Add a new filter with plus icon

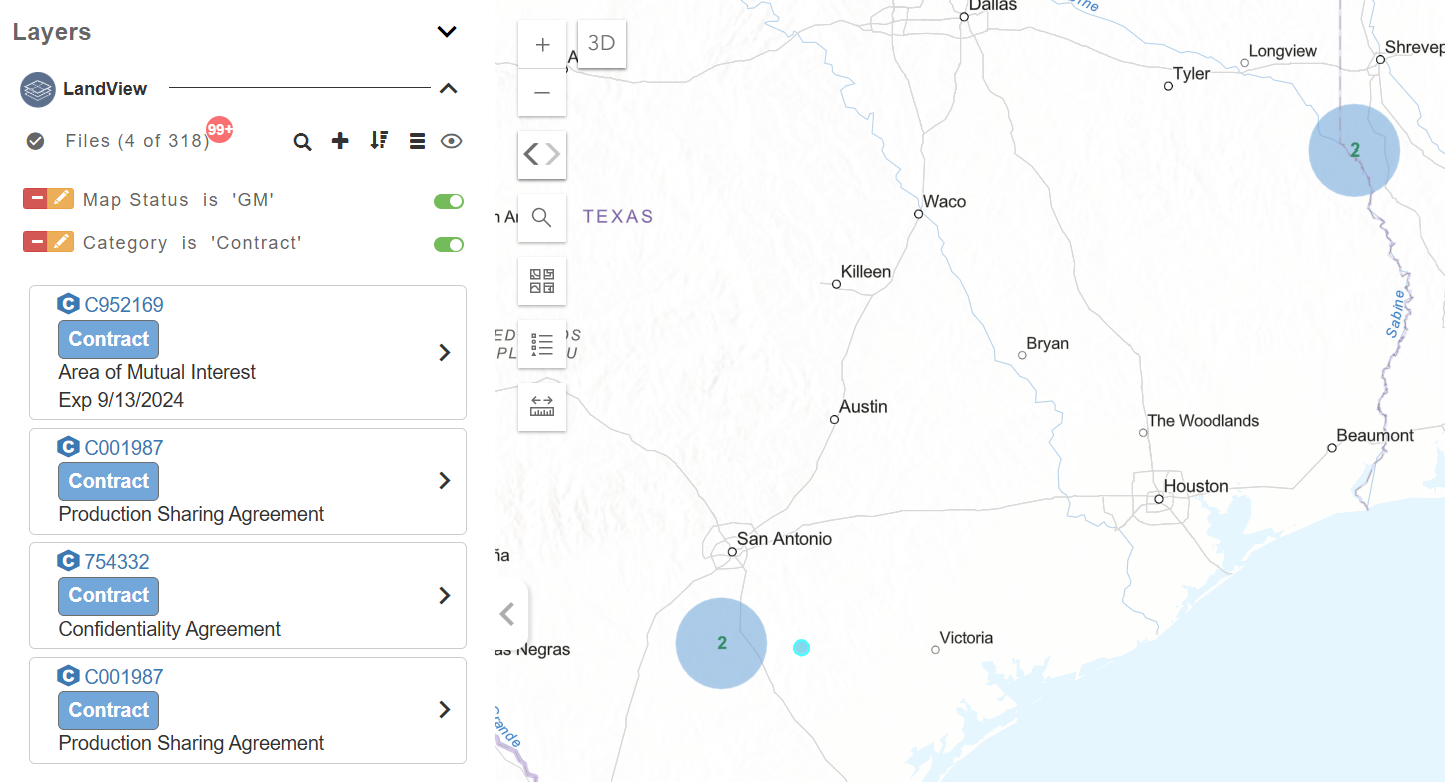tap(340, 141)
